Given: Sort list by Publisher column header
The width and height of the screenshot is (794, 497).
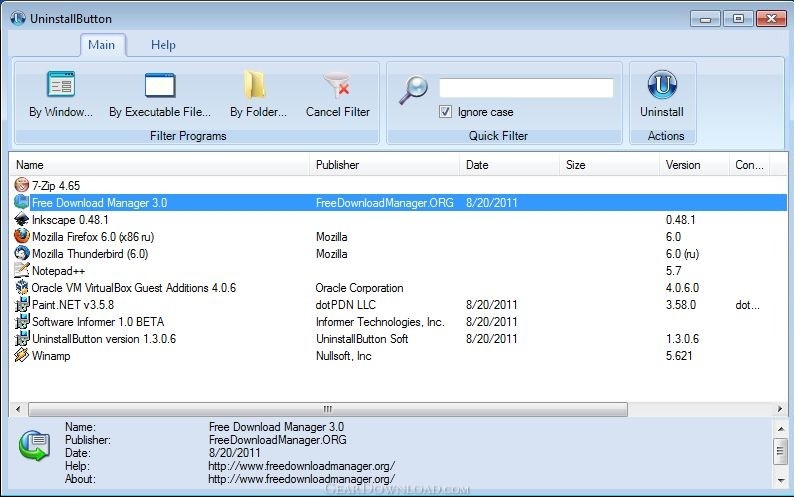Looking at the screenshot, I should 384,165.
